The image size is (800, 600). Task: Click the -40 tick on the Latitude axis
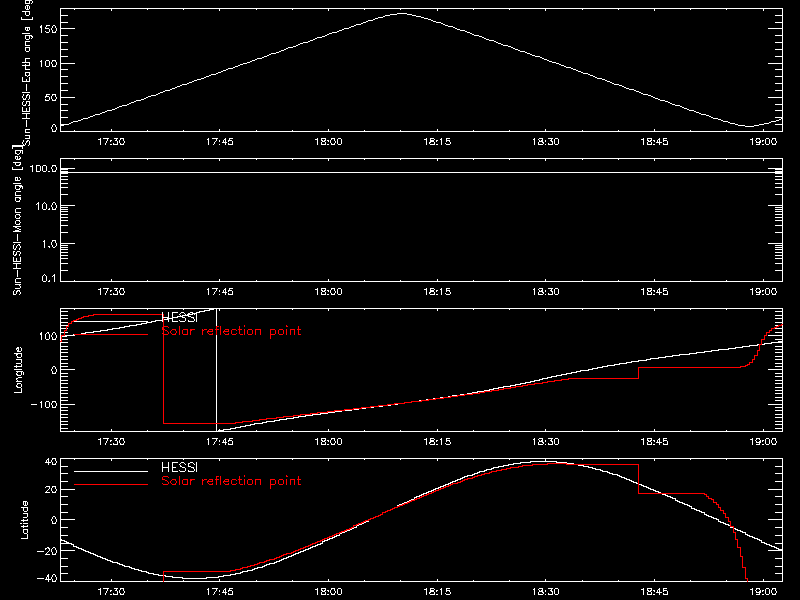[x=47, y=578]
